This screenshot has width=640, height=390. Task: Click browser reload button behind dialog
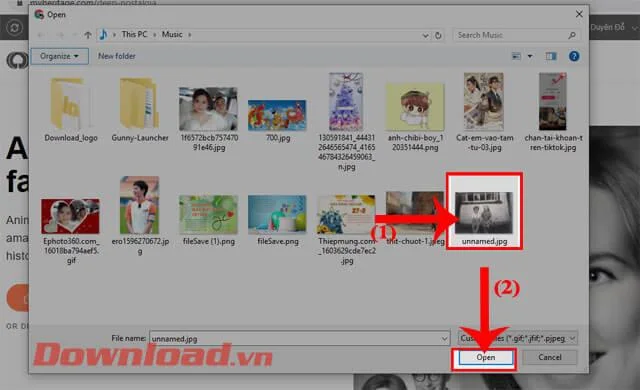[15, 28]
